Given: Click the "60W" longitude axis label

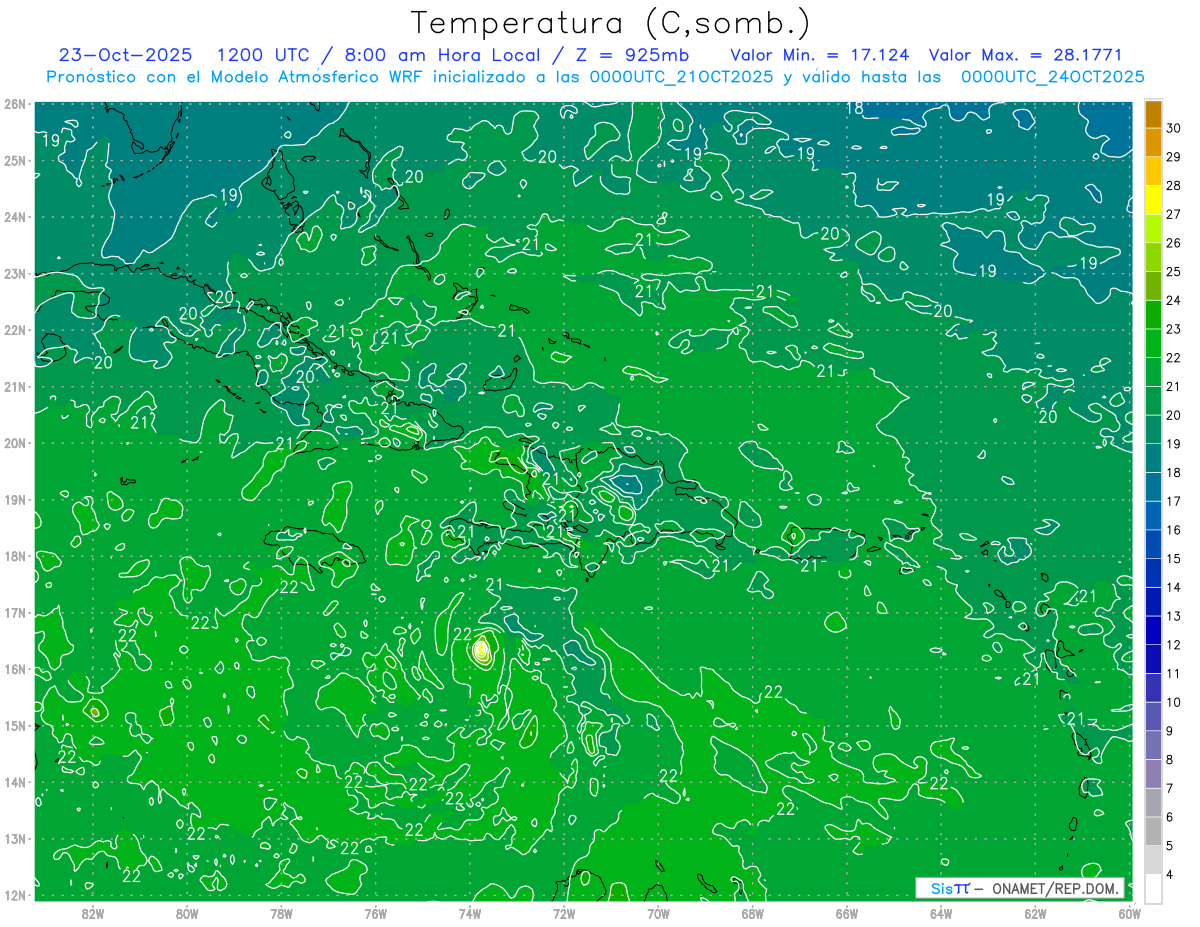Looking at the screenshot, I should pyautogui.click(x=1128, y=913).
